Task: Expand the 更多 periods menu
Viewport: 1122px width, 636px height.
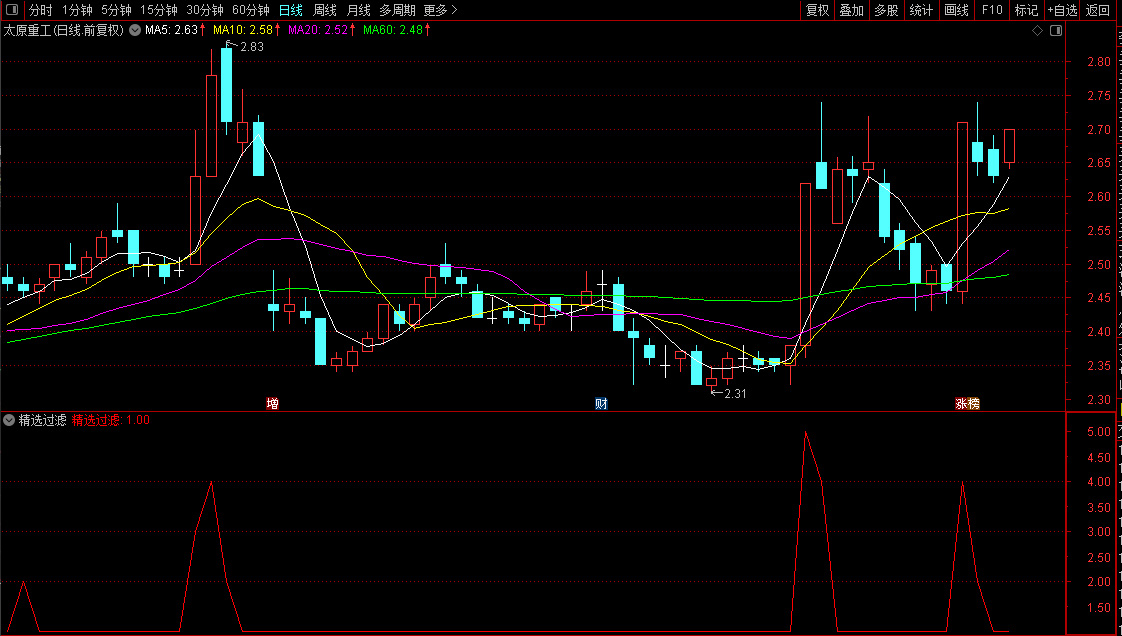Action: click(x=440, y=10)
